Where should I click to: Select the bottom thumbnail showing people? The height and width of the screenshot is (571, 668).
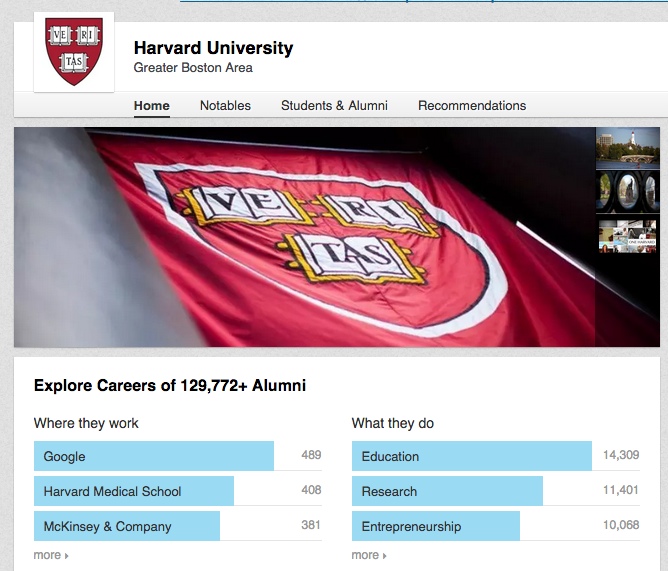(x=627, y=236)
